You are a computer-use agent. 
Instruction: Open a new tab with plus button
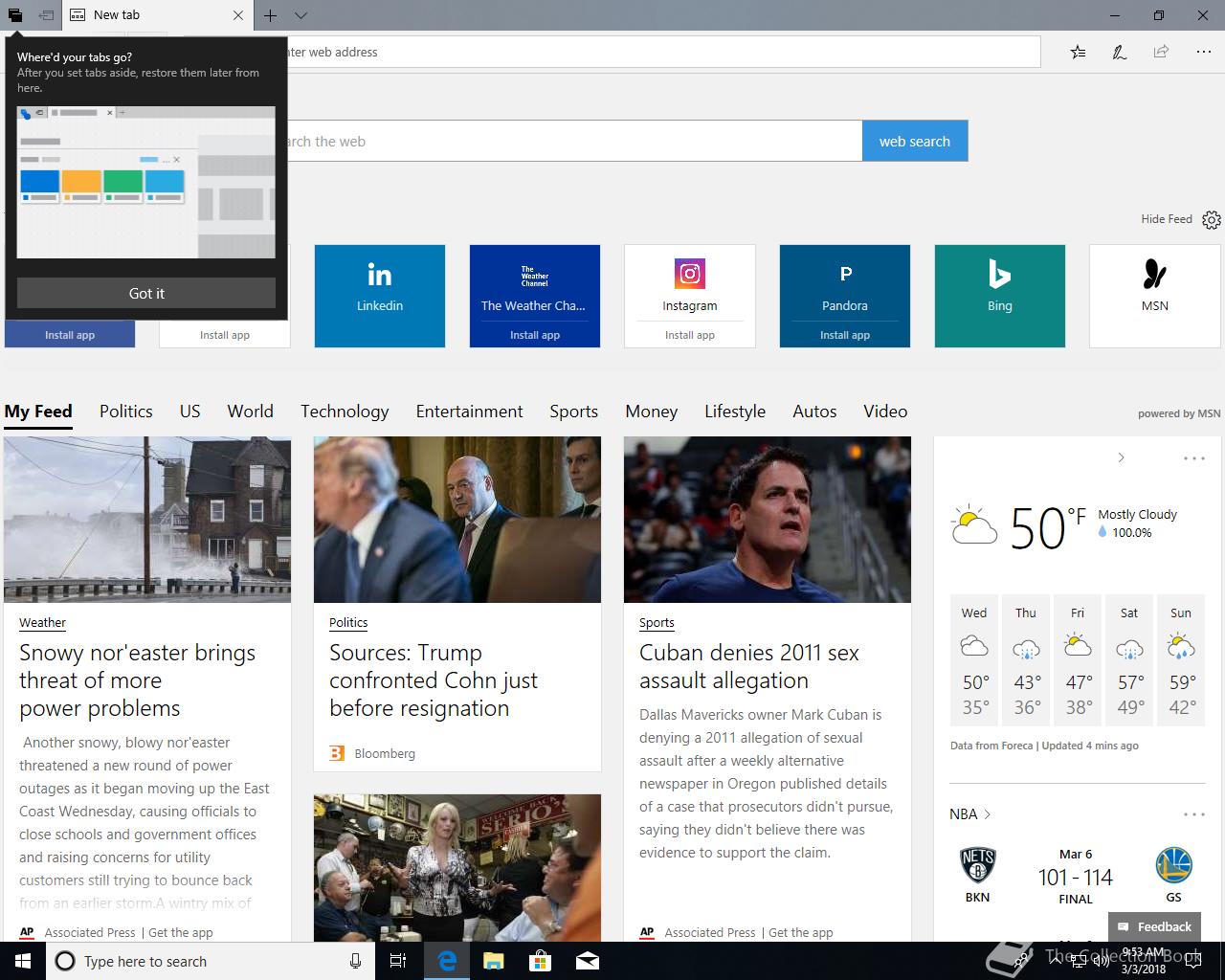tap(271, 15)
